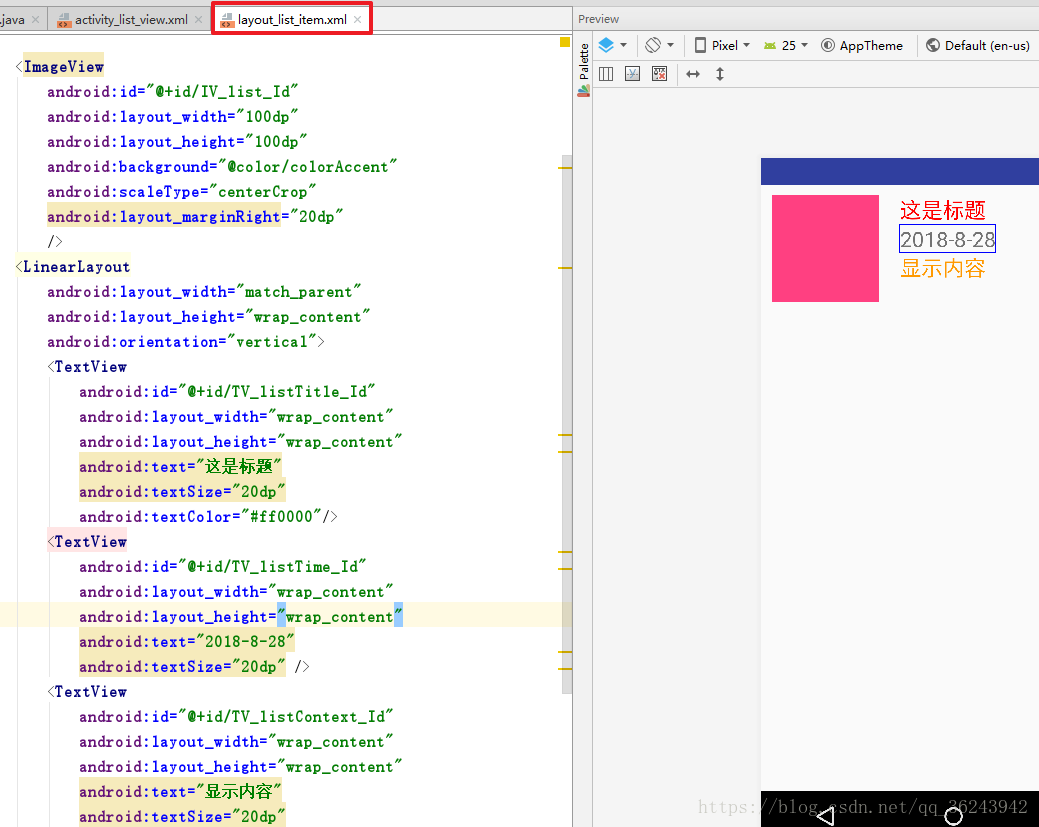The height and width of the screenshot is (827, 1039).
Task: Click the textColor="#ff0000" line
Action: pyautogui.click(x=208, y=516)
